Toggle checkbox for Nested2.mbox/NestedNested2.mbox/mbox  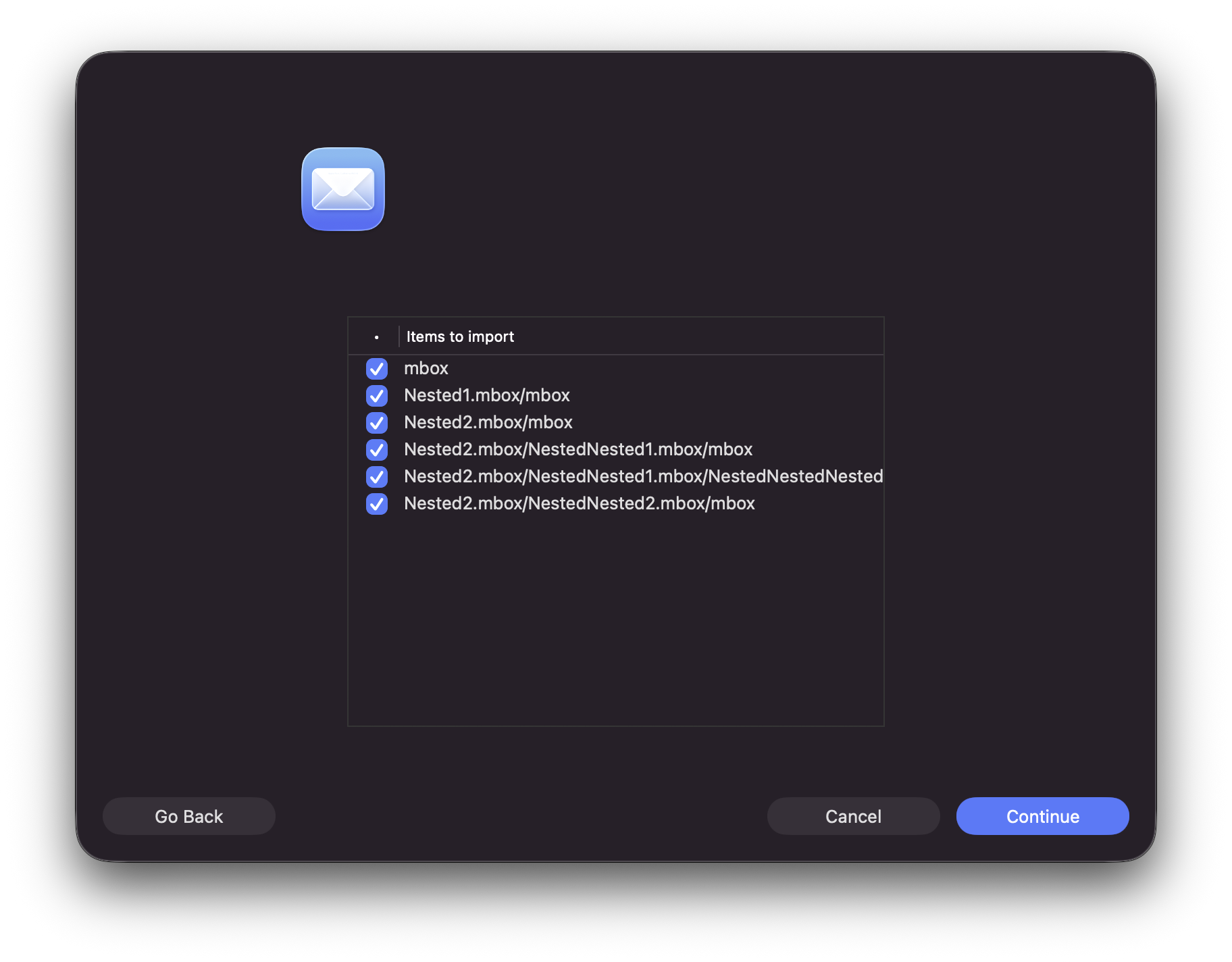tap(377, 504)
